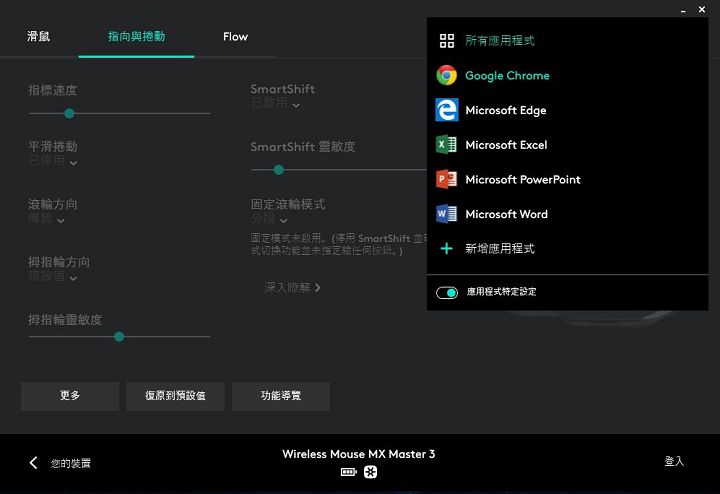Minimize the Logitech Options window
720x494 pixels.
coord(683,10)
